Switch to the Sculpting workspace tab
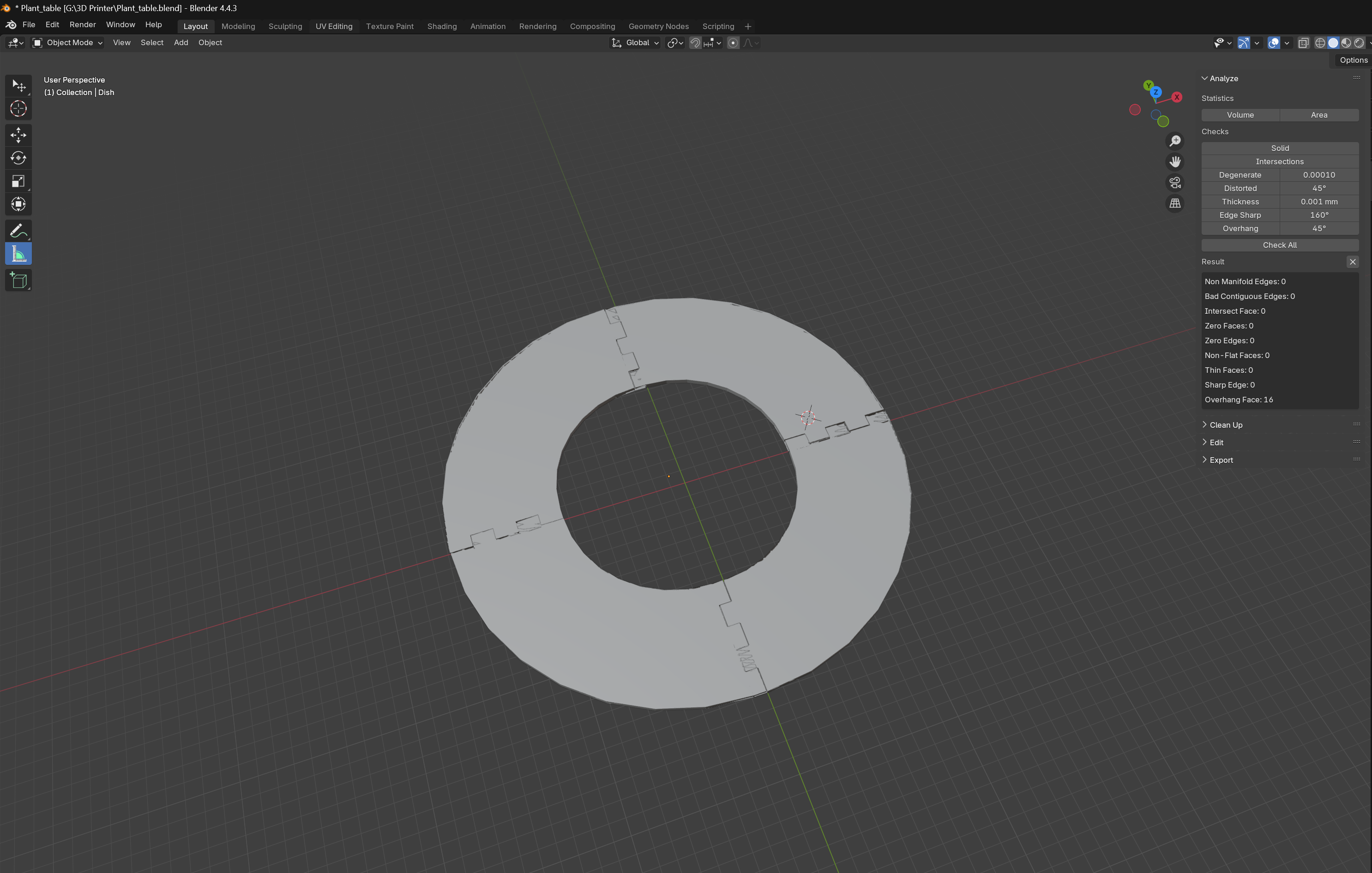The width and height of the screenshot is (1372, 873). coord(285,26)
